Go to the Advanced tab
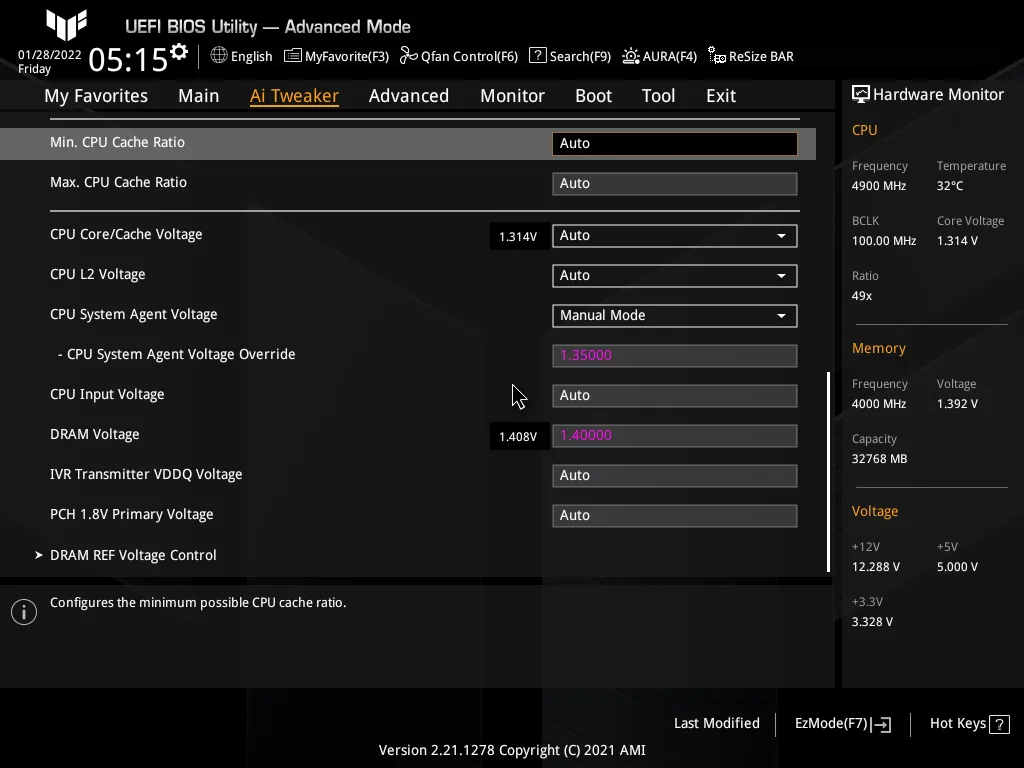This screenshot has height=768, width=1024. tap(409, 96)
